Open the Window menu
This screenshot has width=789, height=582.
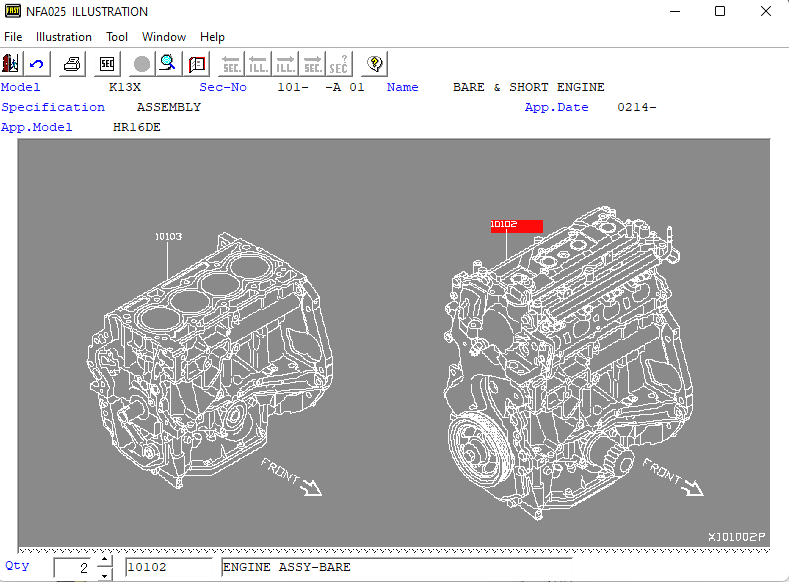click(x=164, y=37)
